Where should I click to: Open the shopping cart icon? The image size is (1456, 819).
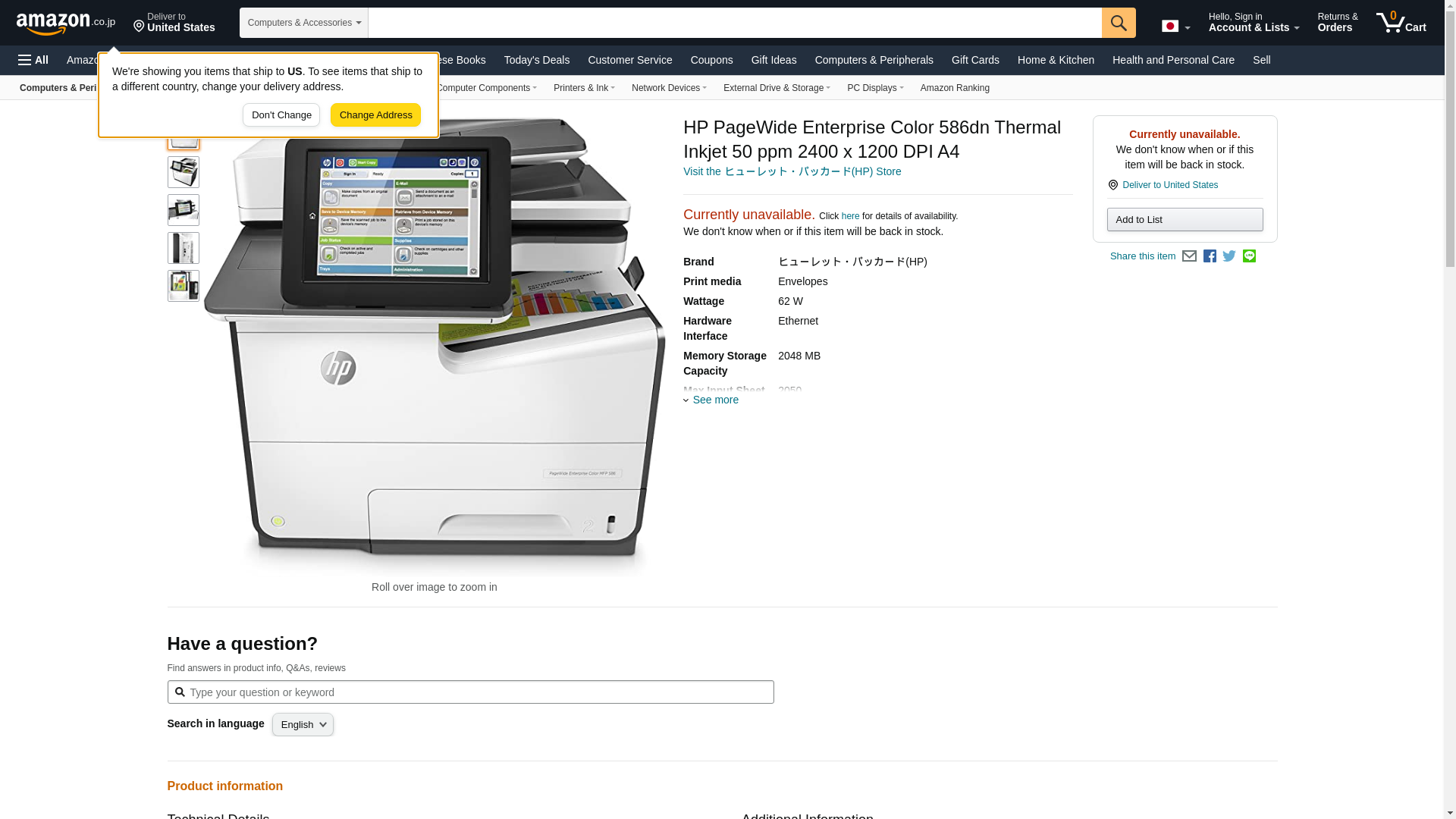(1400, 23)
